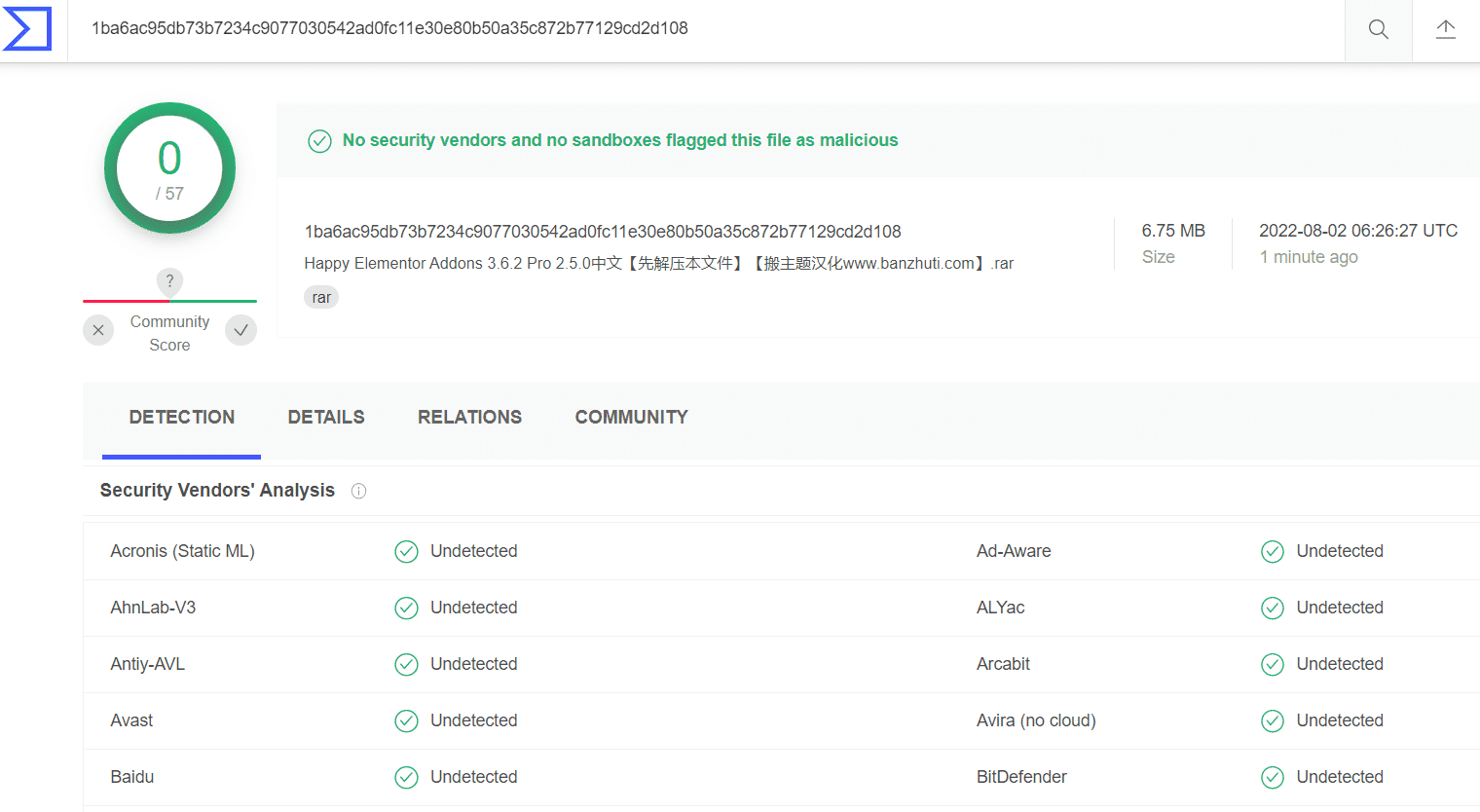Click the upload file icon

pyautogui.click(x=1446, y=29)
